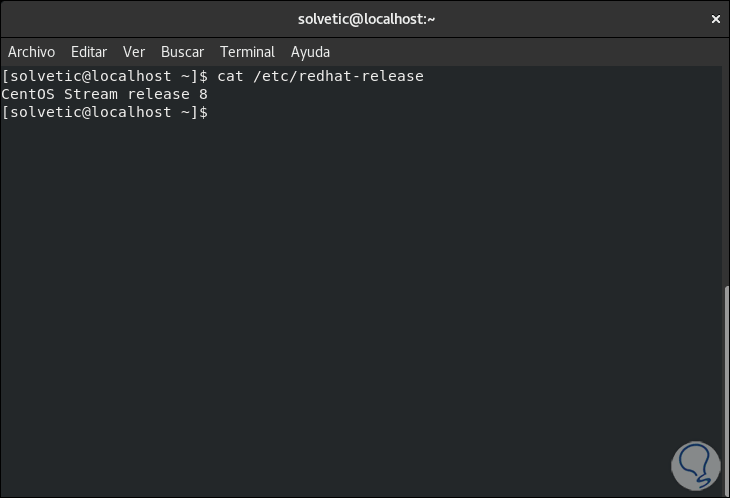Screen dimensions: 730x498
Task: Click the word release in the output line
Action: pos(160,94)
